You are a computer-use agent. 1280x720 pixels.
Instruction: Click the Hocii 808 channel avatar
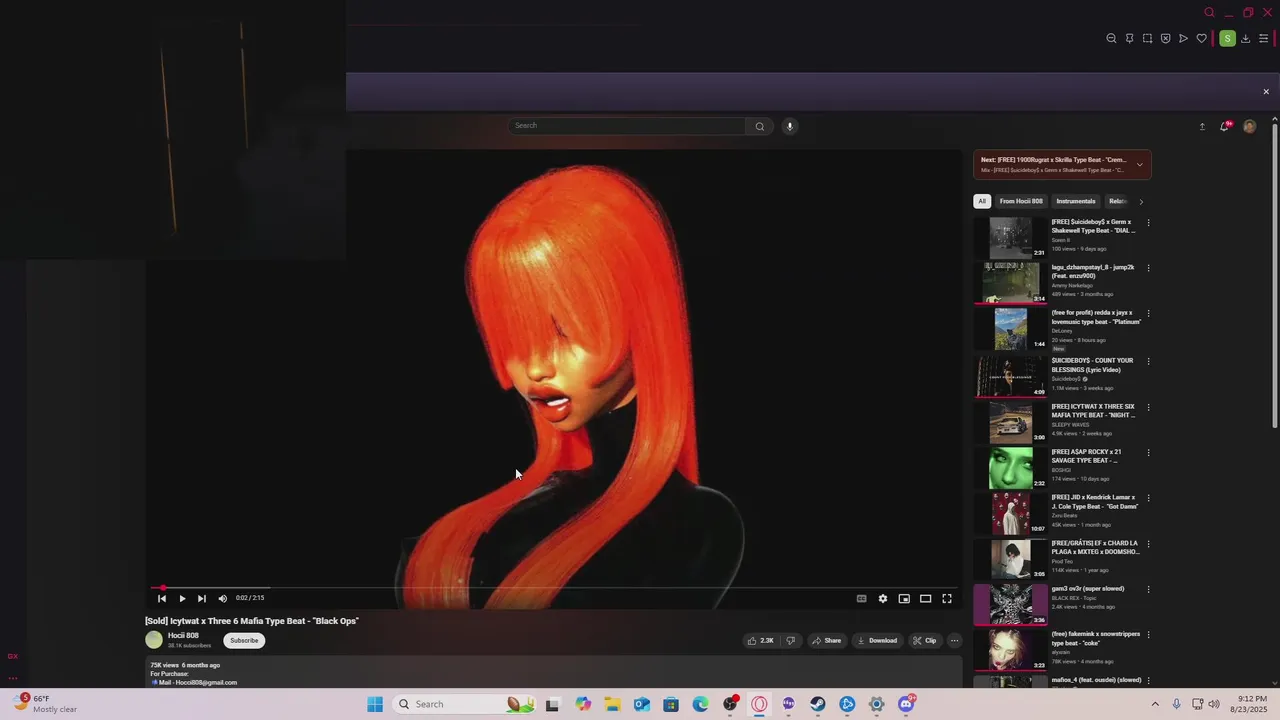154,640
